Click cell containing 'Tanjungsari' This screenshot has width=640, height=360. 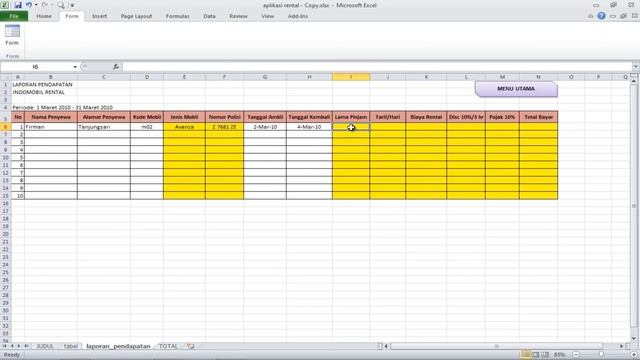[104, 127]
